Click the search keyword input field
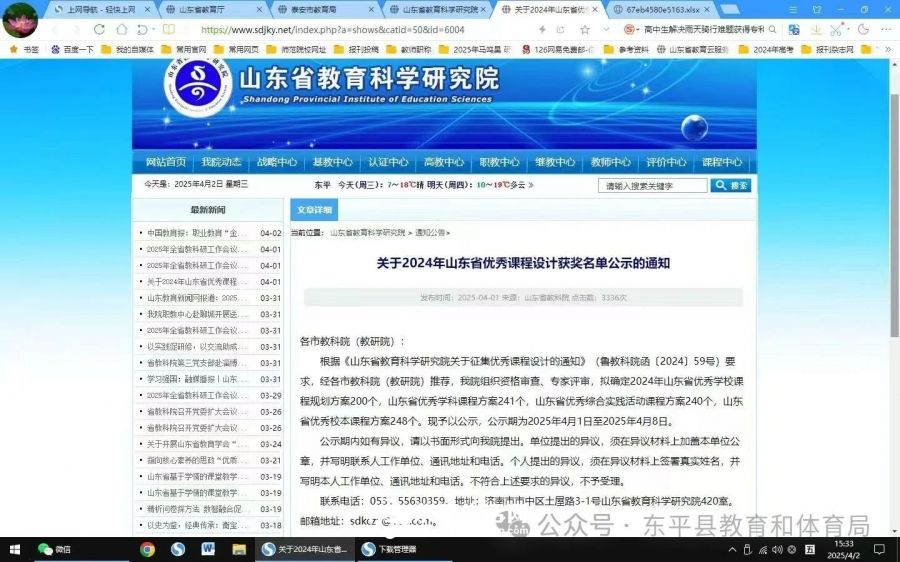The height and width of the screenshot is (562, 900). pos(652,185)
